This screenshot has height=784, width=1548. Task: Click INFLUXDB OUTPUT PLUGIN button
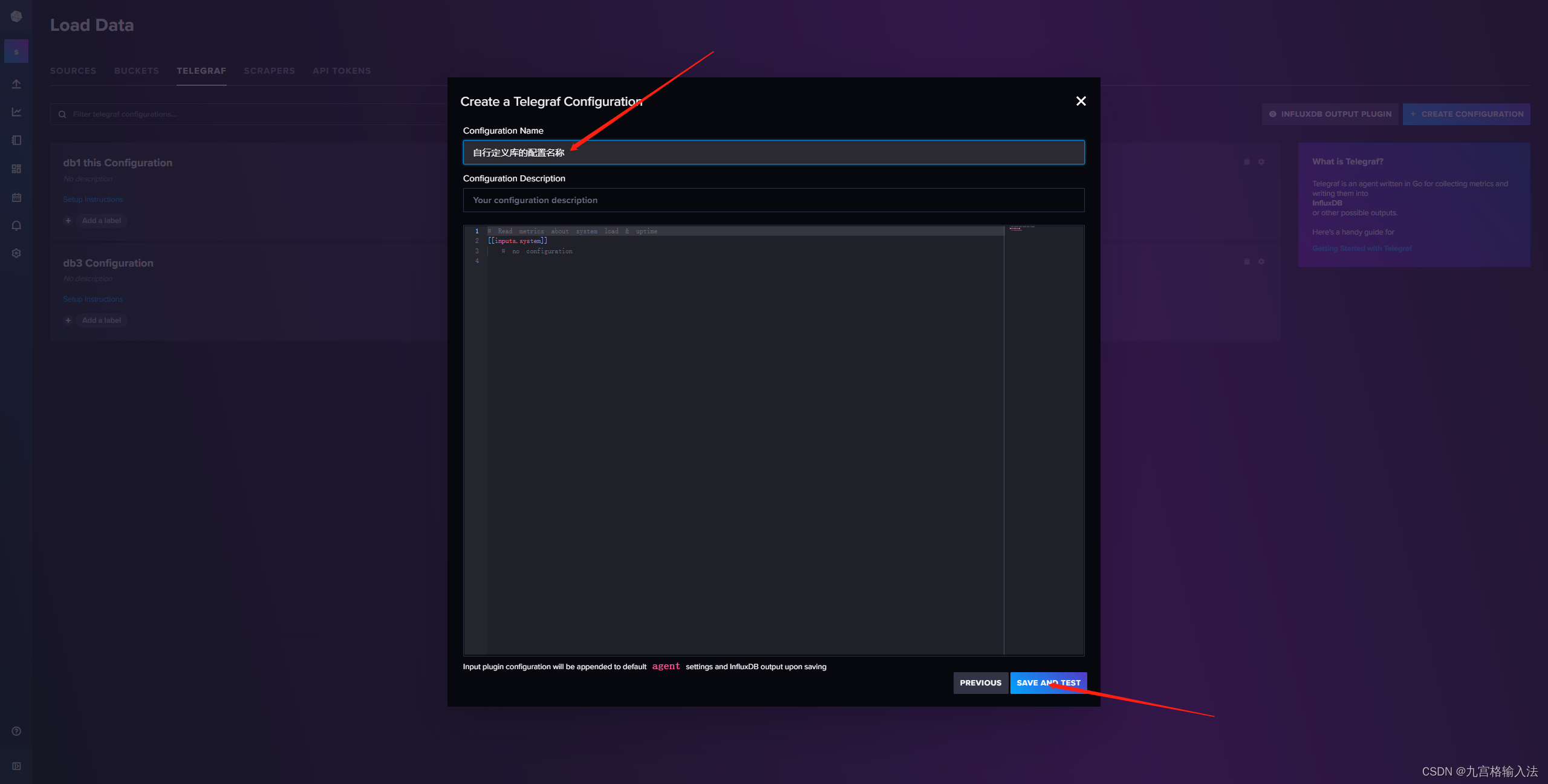coord(1330,114)
